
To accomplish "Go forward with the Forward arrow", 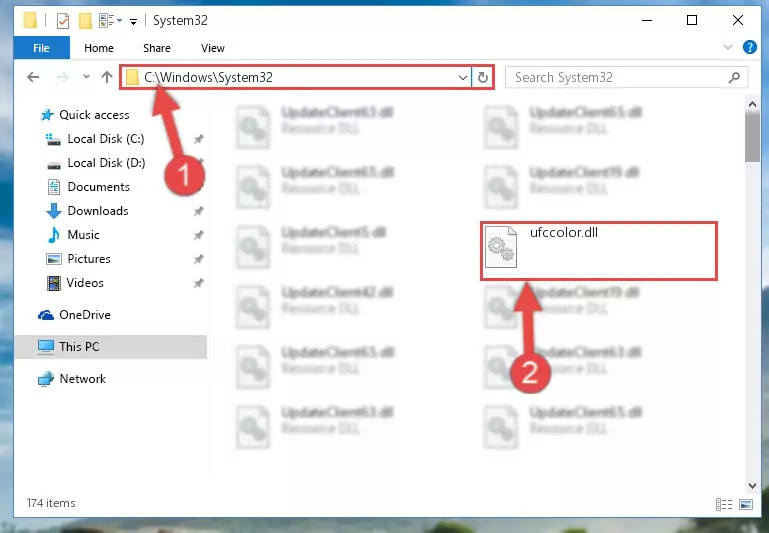I will [x=62, y=77].
